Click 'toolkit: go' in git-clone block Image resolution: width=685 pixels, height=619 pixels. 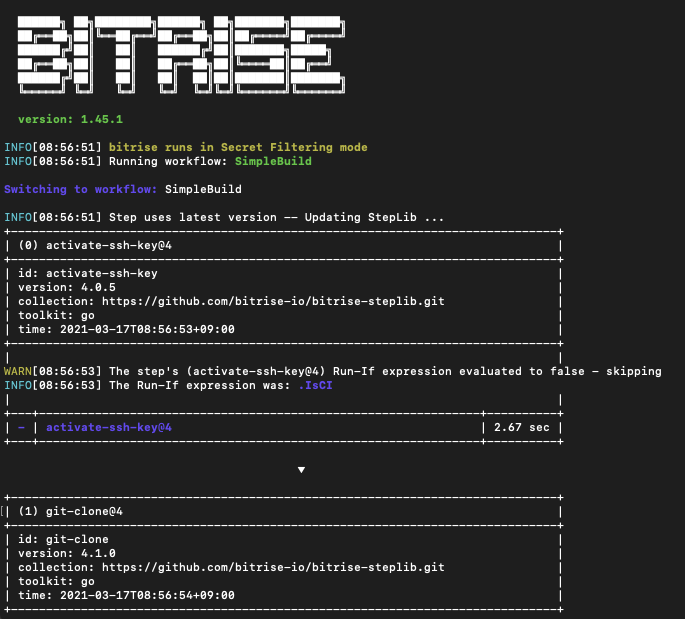click(x=56, y=581)
